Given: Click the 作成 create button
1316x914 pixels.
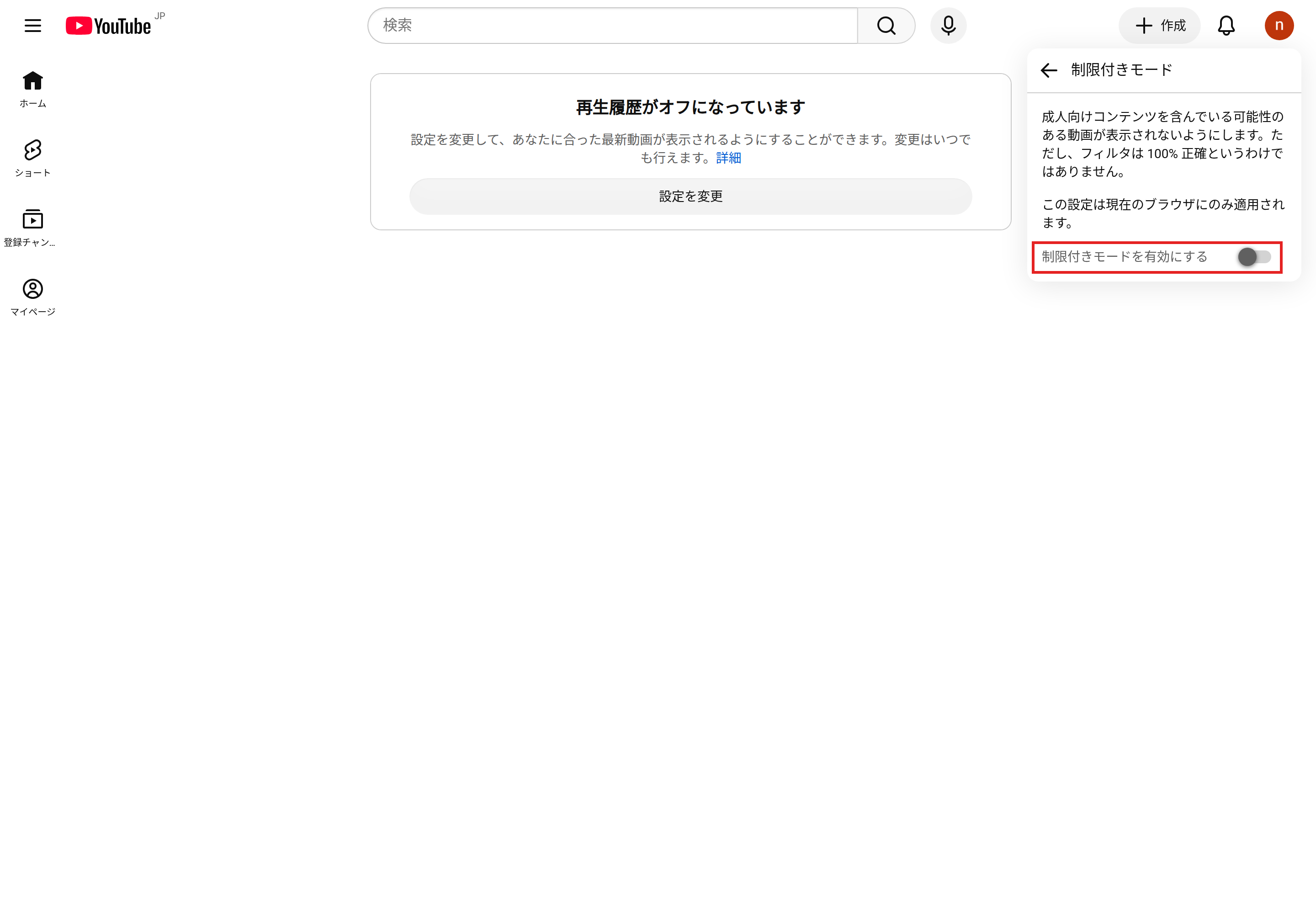Looking at the screenshot, I should click(1159, 26).
